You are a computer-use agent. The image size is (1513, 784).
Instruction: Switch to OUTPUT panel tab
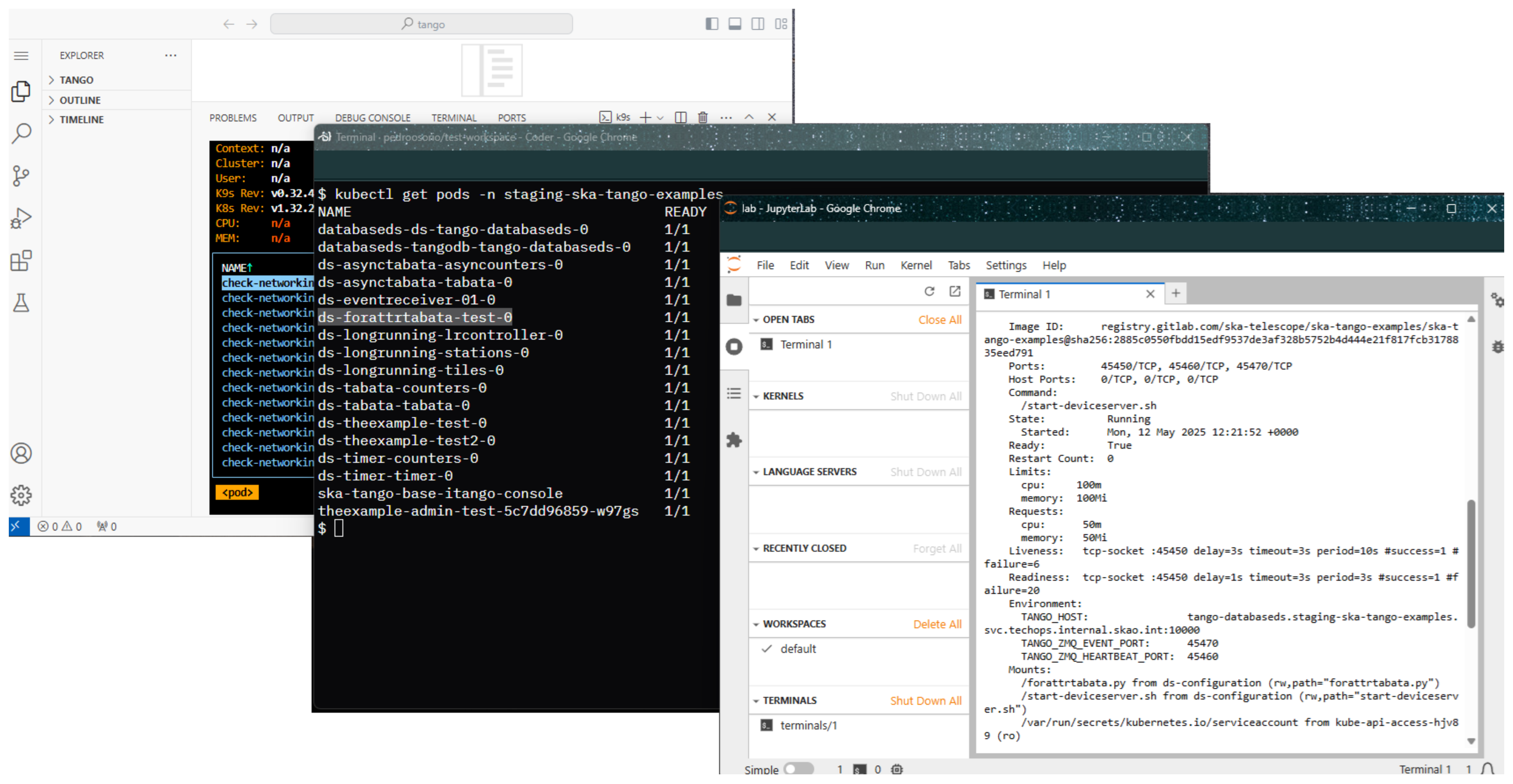coord(296,118)
